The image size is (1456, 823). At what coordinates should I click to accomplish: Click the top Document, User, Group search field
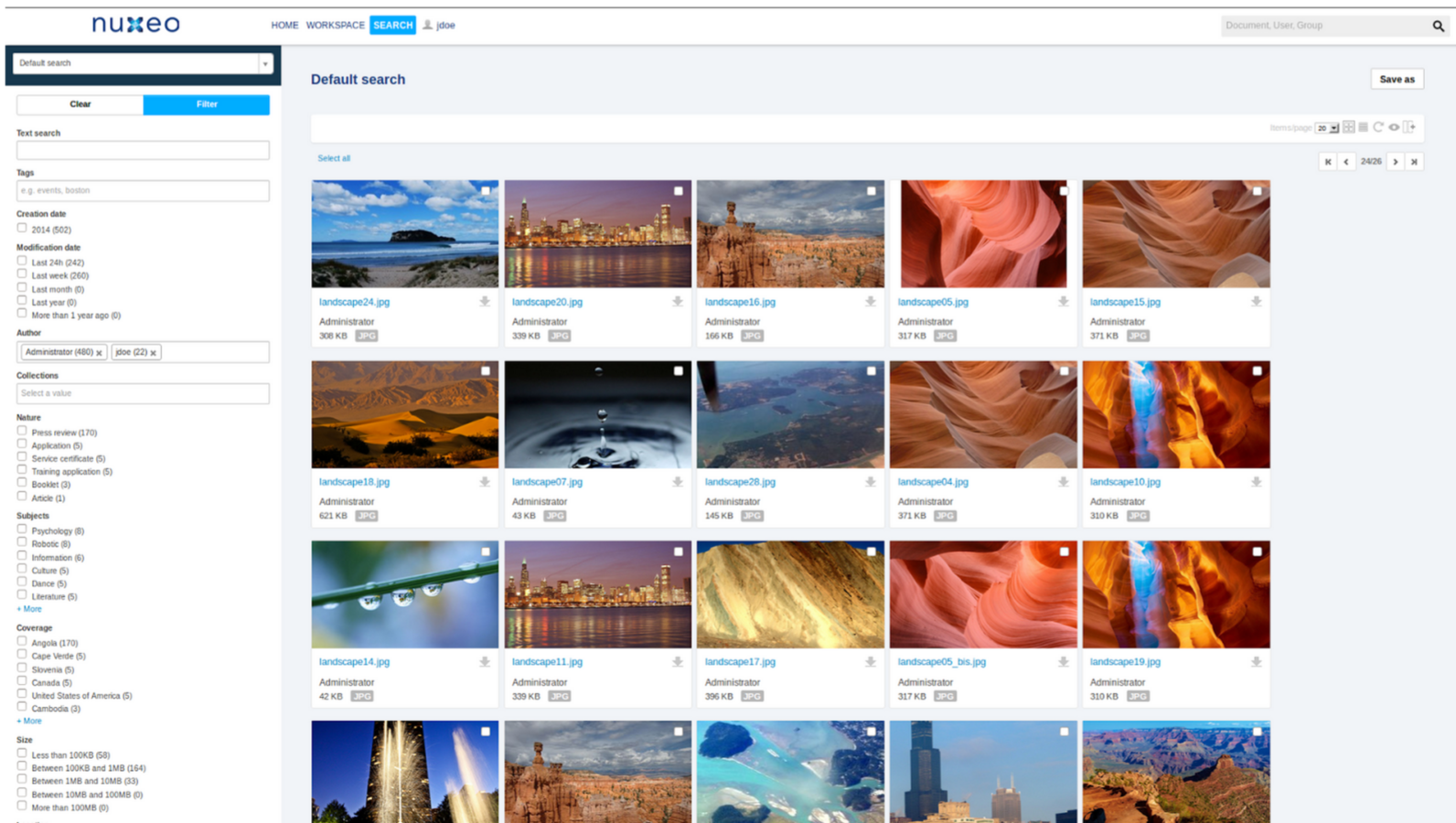coord(1326,26)
